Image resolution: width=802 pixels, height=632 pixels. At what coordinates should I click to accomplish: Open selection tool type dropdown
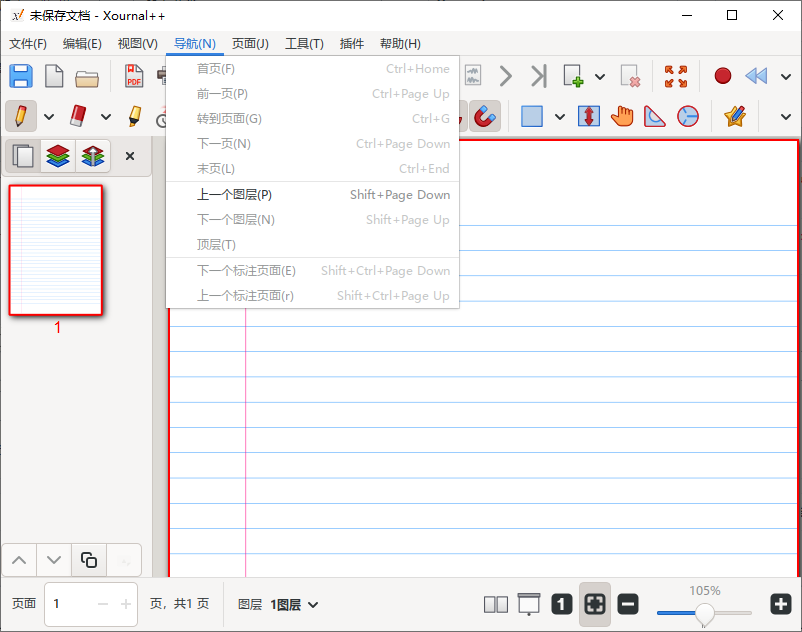click(x=560, y=117)
